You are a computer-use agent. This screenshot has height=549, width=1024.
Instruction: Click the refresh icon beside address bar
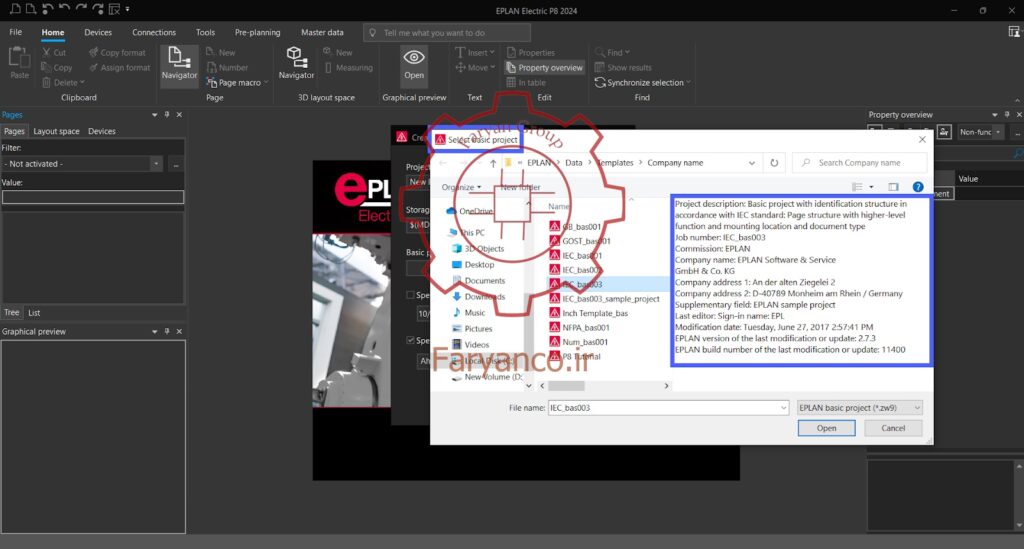774,163
